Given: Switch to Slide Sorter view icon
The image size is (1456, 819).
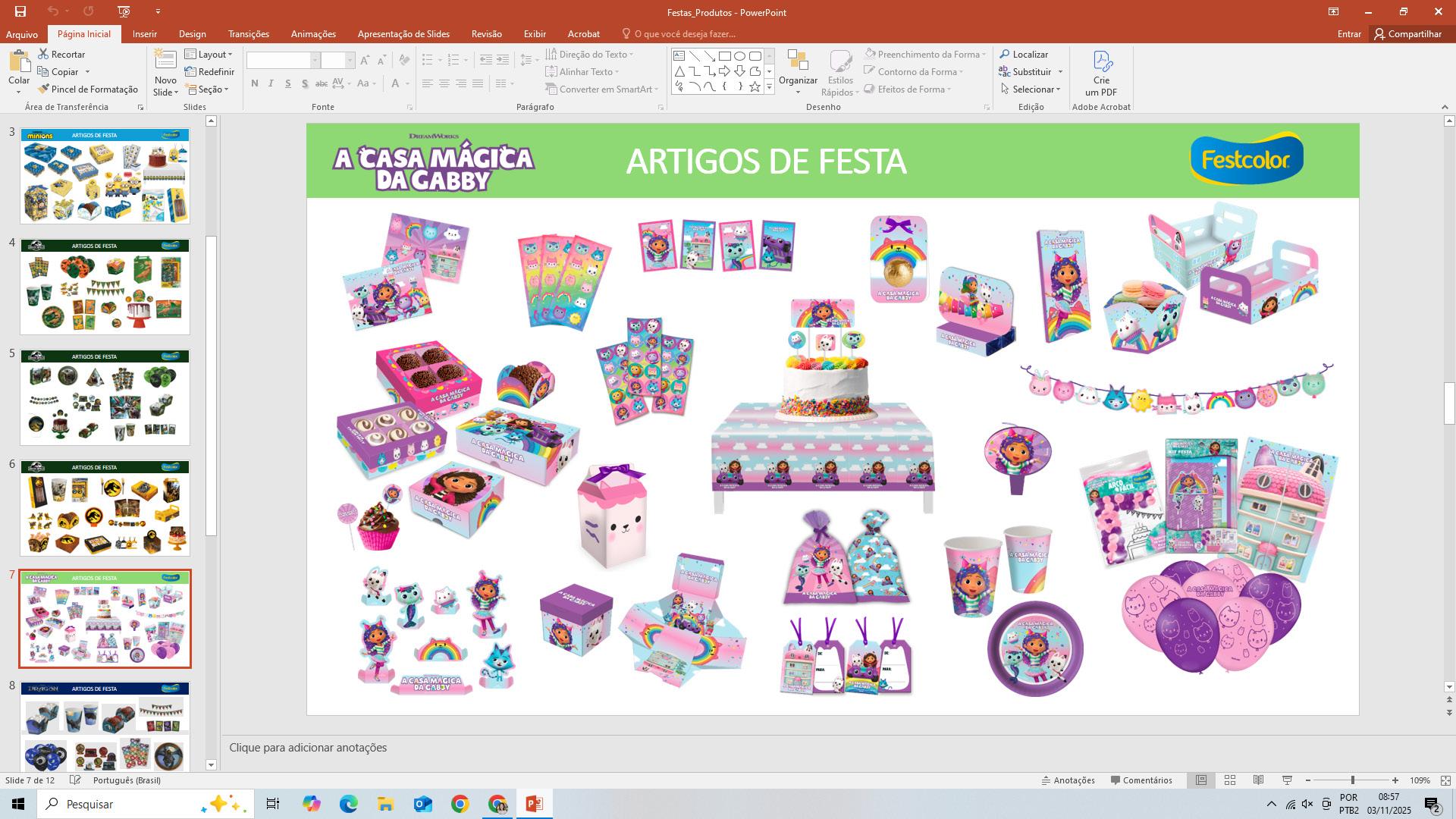Looking at the screenshot, I should pyautogui.click(x=1230, y=780).
